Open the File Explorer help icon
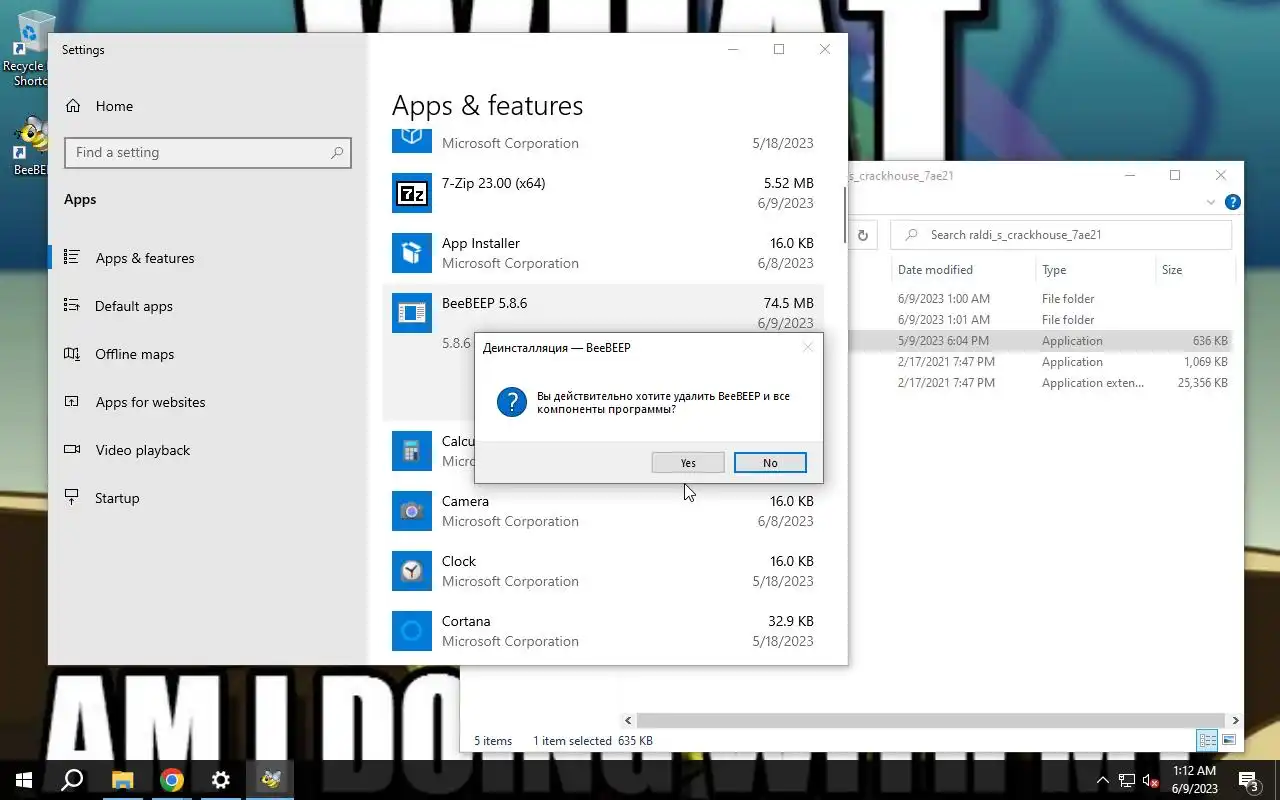 tap(1233, 202)
